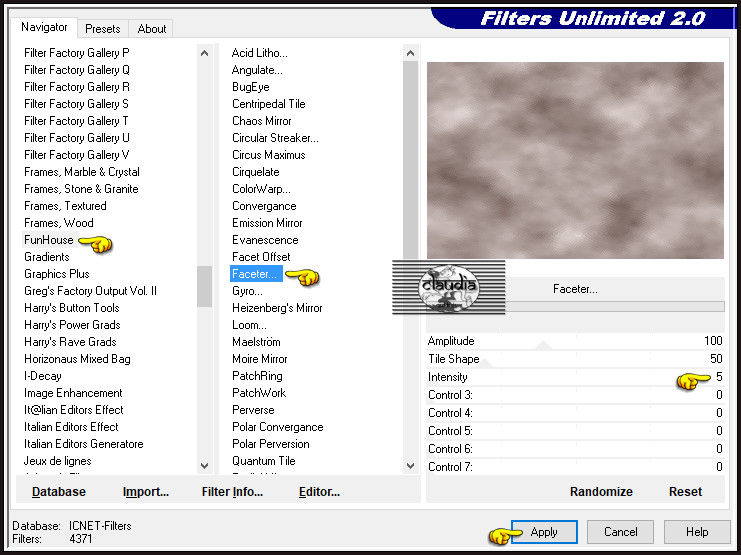Screen dimensions: 741x555
Task: Select Filter Factory Gallery S
Action: tap(76, 104)
